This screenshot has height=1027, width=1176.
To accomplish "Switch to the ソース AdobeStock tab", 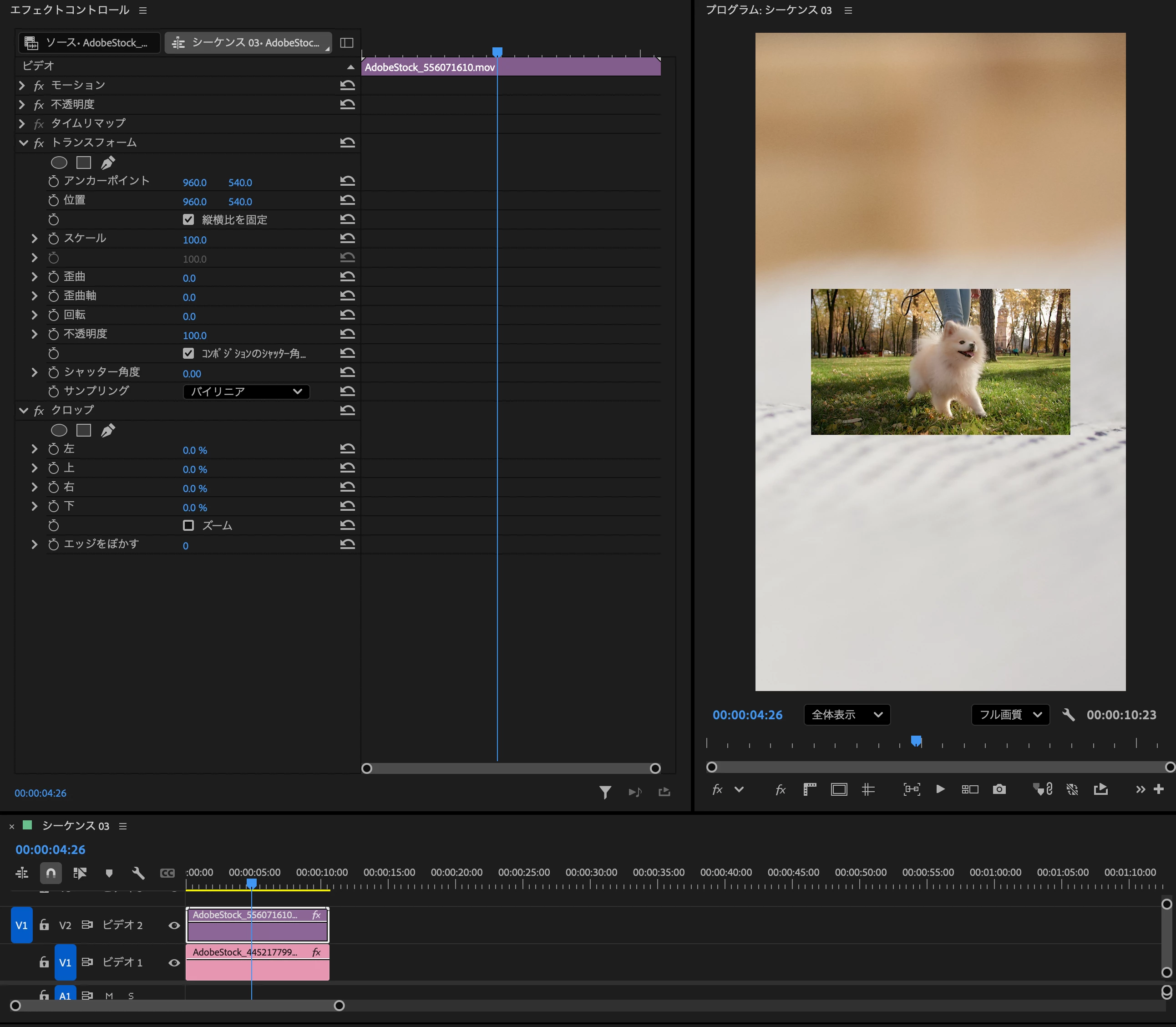I will click(x=89, y=42).
